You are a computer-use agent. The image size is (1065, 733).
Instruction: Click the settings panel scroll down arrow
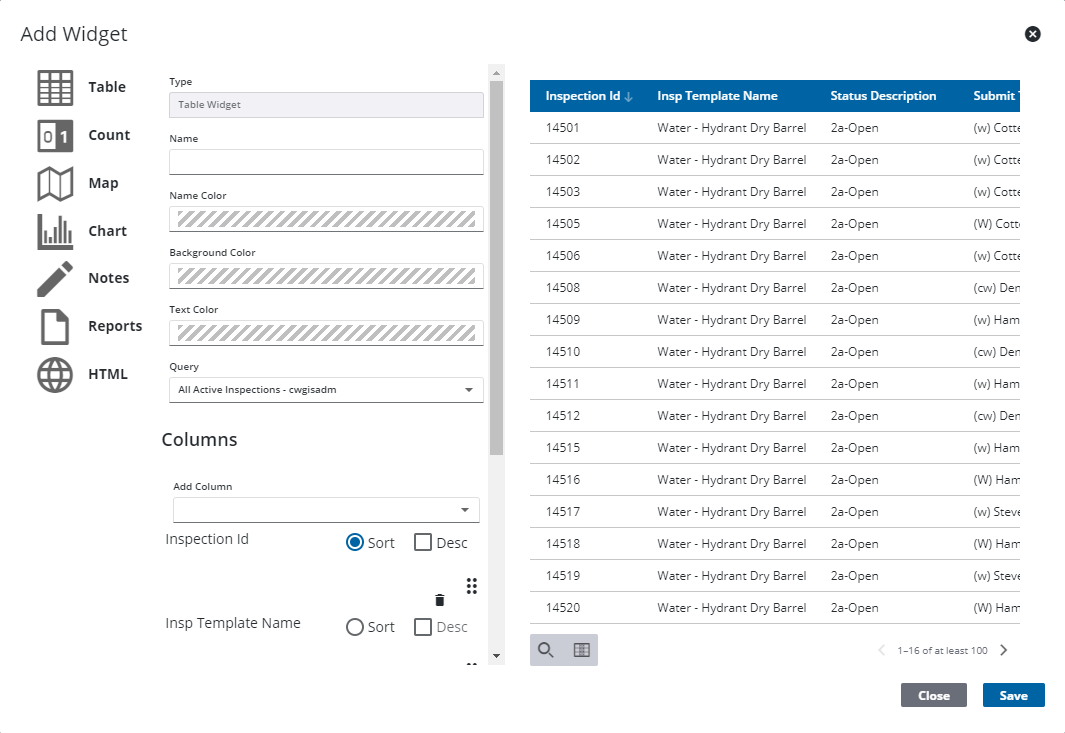[497, 656]
